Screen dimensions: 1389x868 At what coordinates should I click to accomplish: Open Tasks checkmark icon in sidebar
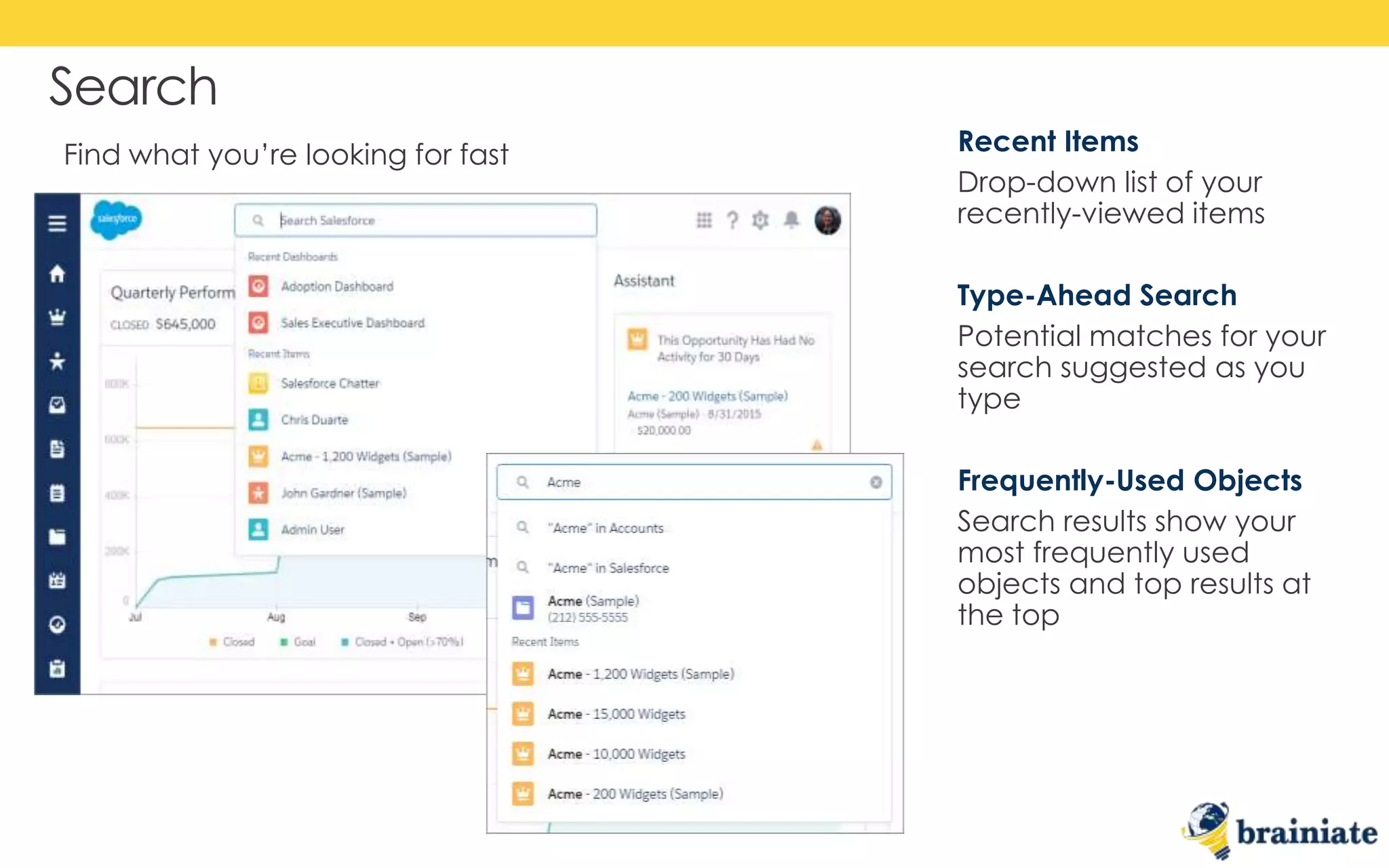[x=58, y=405]
